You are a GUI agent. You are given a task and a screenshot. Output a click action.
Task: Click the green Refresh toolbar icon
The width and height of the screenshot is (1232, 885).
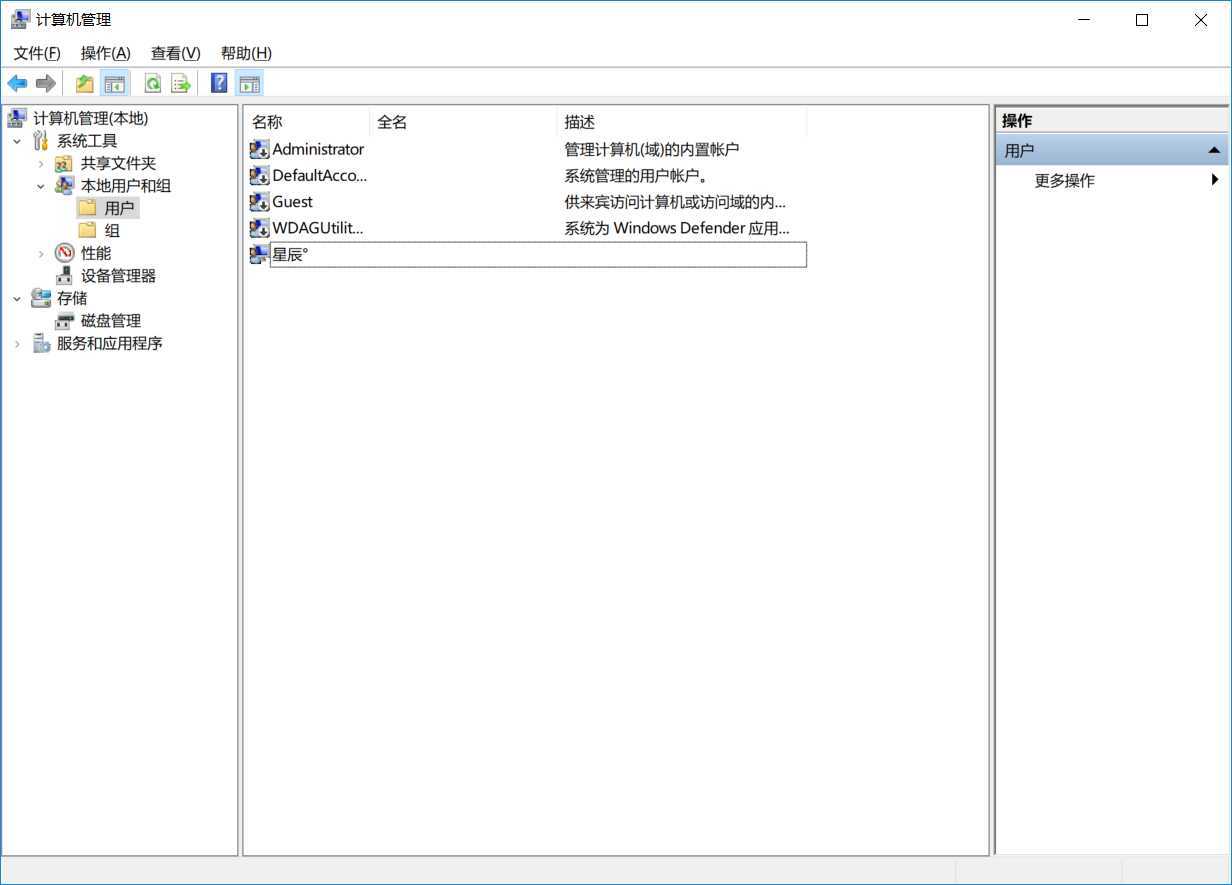coord(153,84)
